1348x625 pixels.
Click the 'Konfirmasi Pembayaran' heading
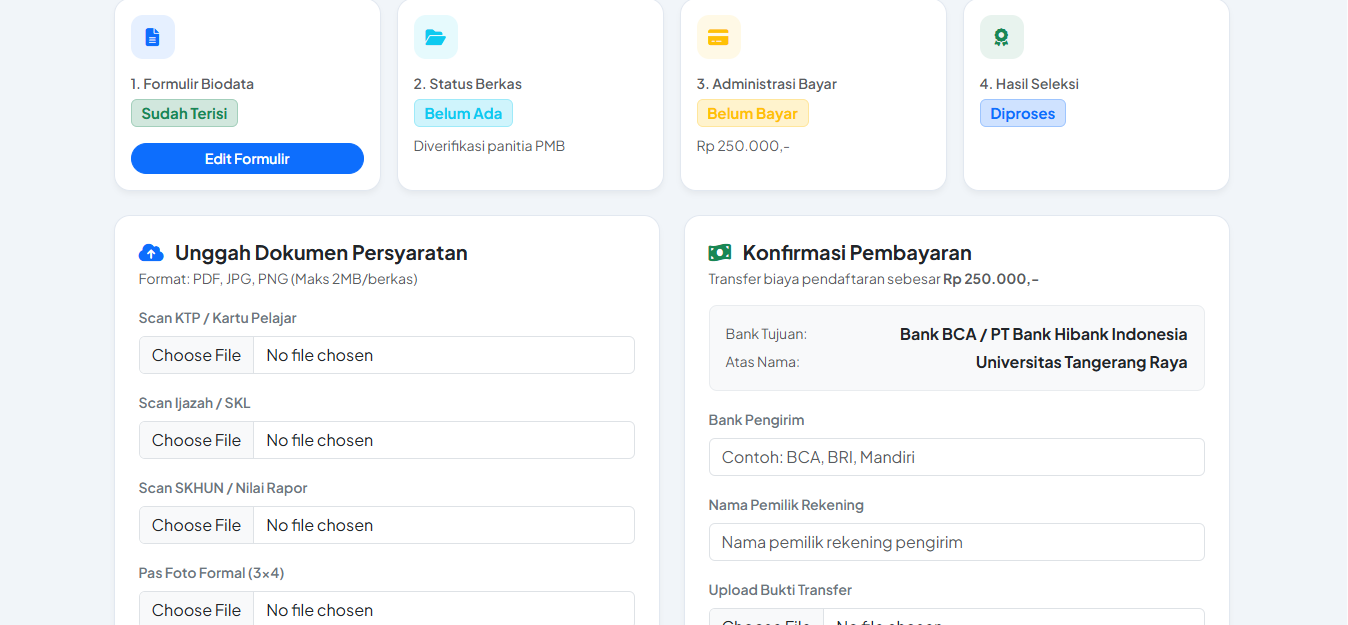[857, 252]
